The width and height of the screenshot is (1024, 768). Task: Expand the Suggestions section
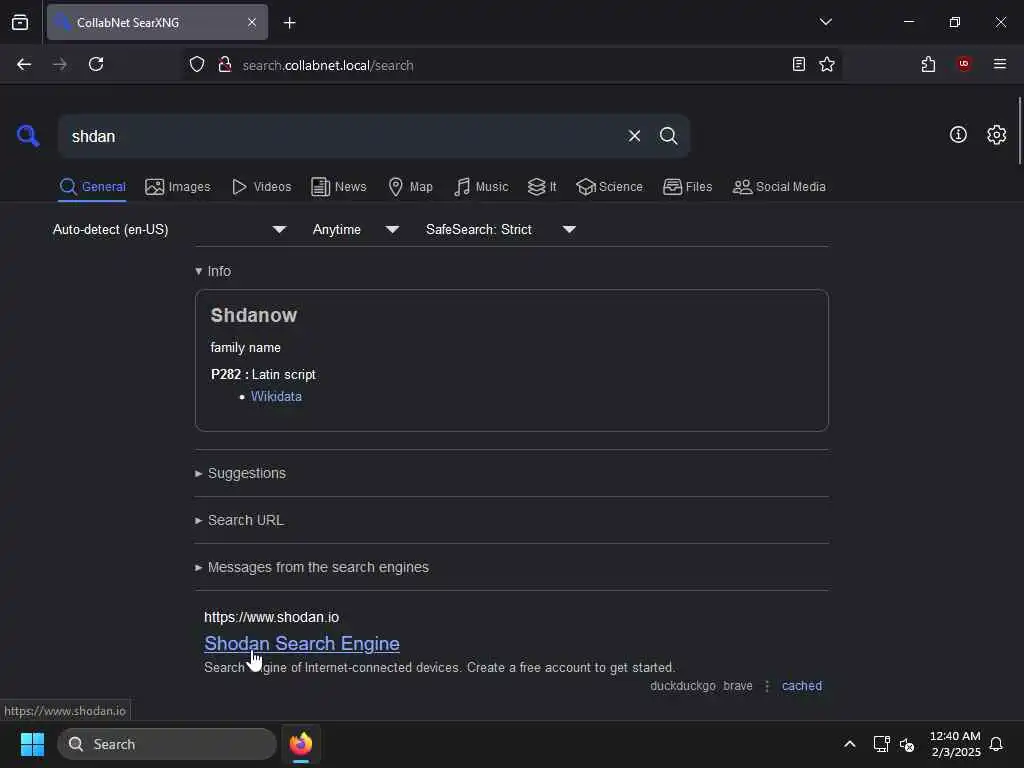click(x=240, y=473)
